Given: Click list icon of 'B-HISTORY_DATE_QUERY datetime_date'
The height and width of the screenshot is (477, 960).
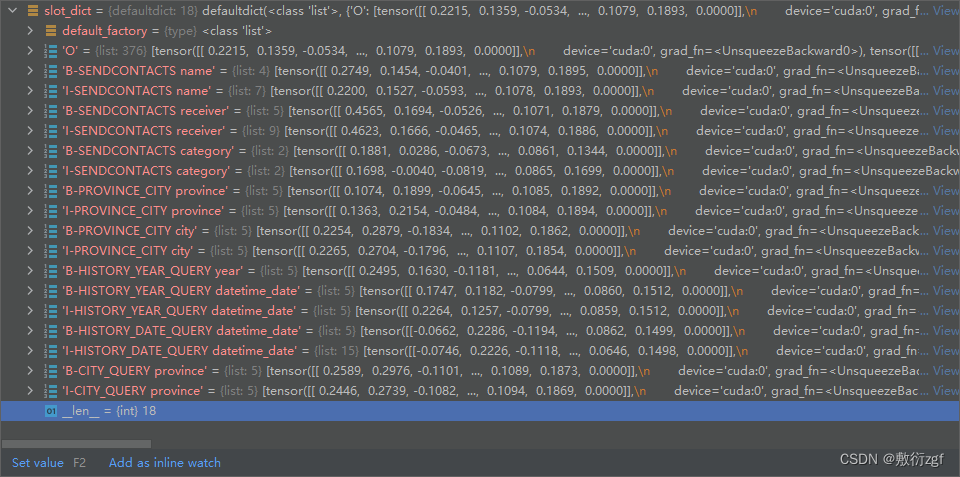Looking at the screenshot, I should [x=51, y=331].
